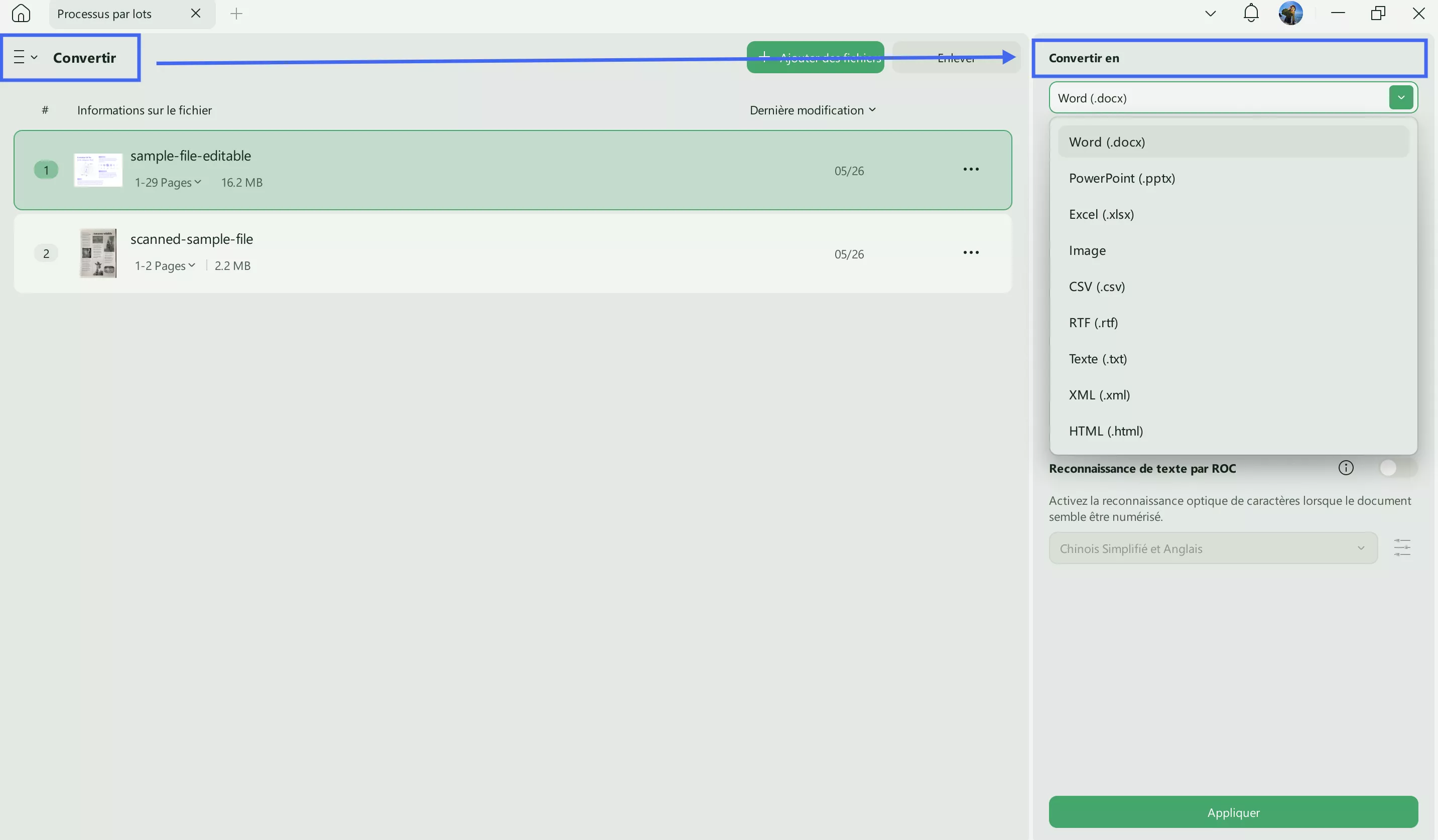Open more options for scanned-sample-file
1438x840 pixels.
point(971,253)
